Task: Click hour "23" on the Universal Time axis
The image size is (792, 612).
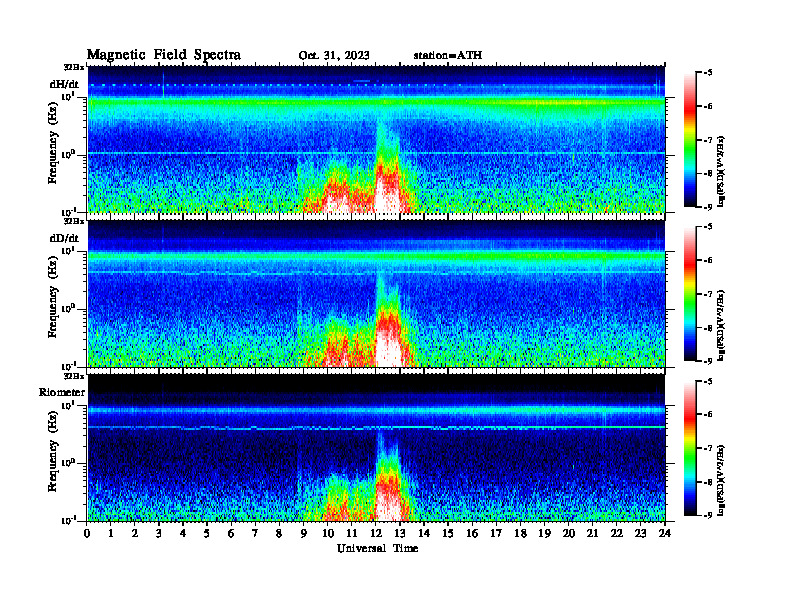Action: point(640,533)
